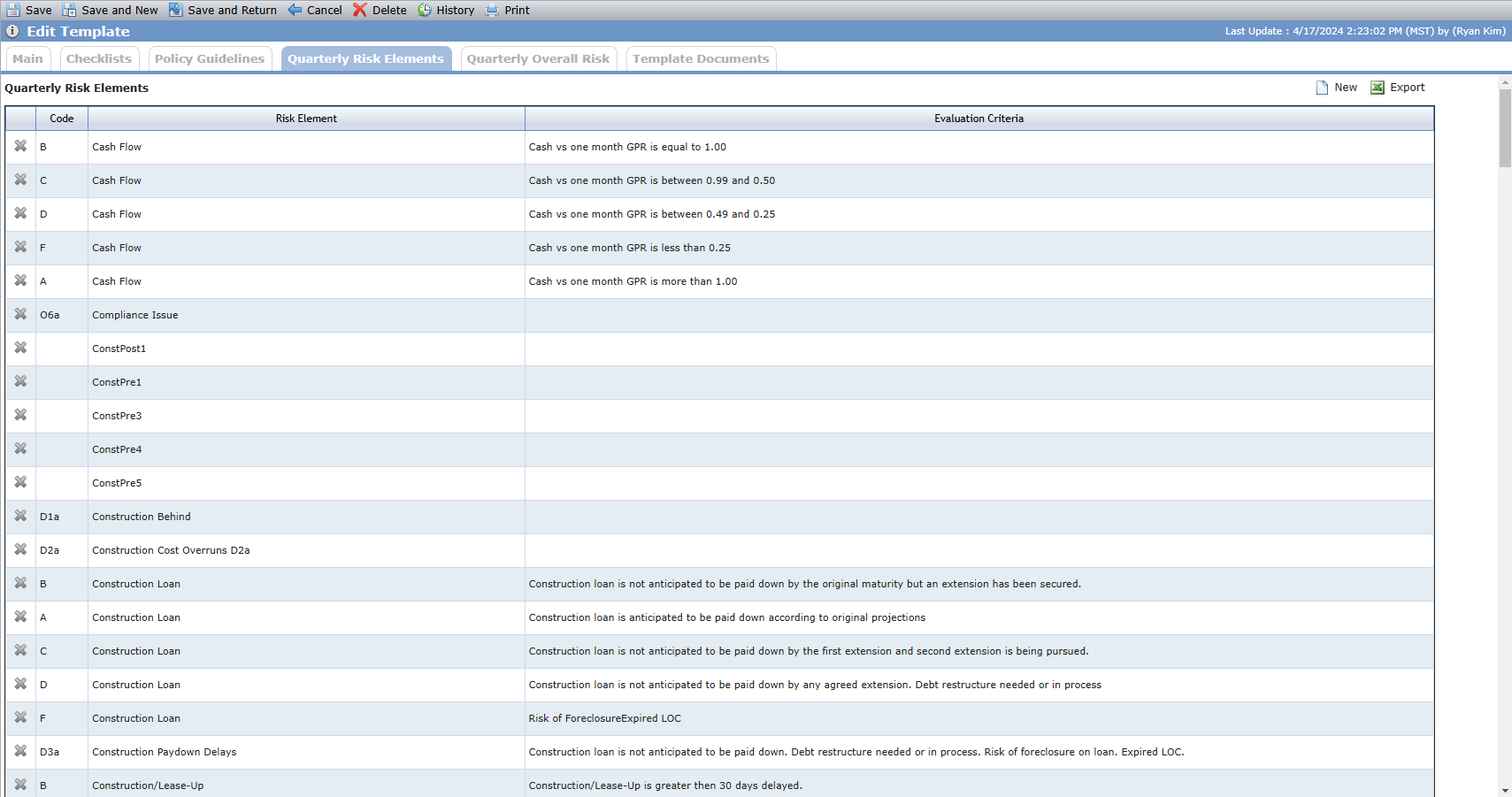Sort by Risk Element column header

(306, 119)
